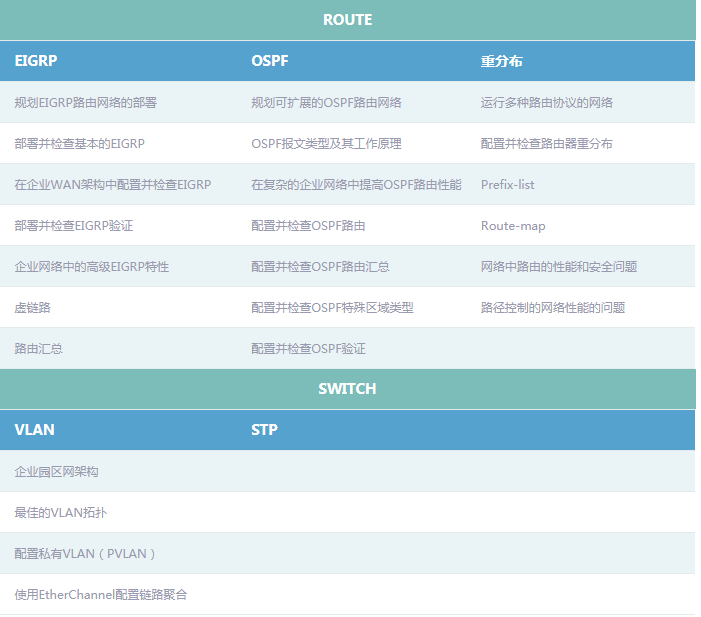Select the EIGRP column header

pos(36,61)
